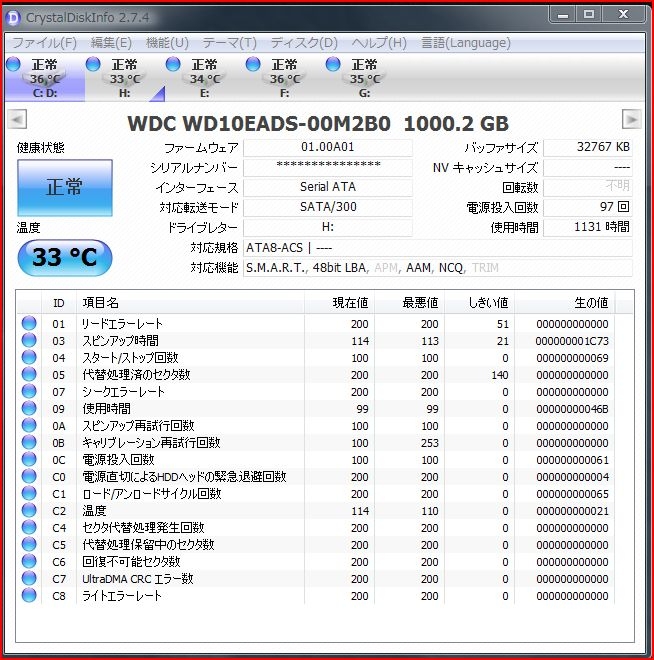Open the 機能(U) menu
Viewport: 654px width, 660px height.
167,43
